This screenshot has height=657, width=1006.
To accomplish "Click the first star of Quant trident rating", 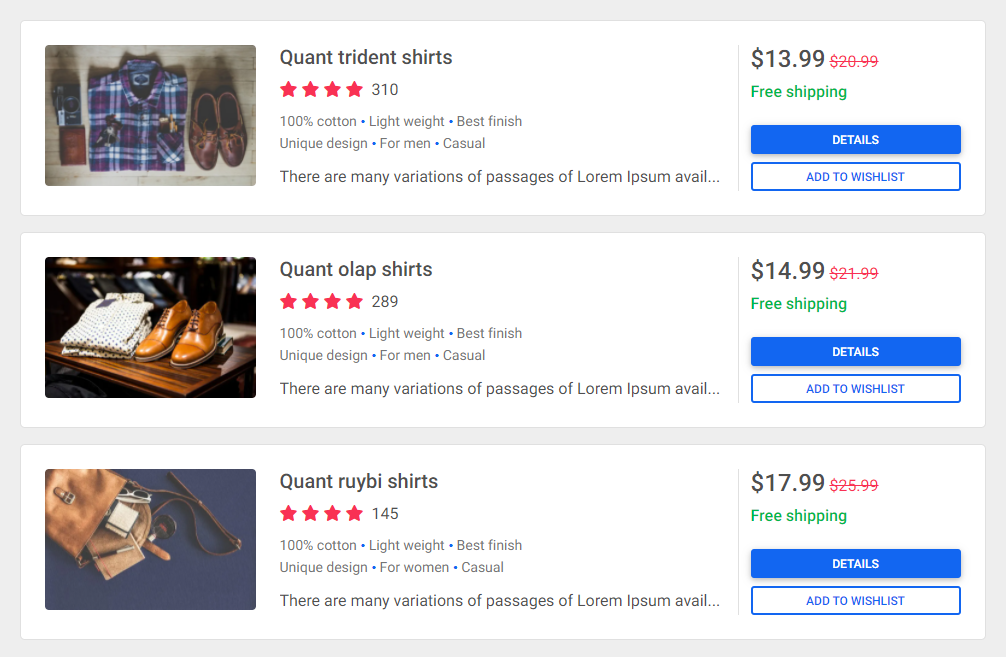I will pyautogui.click(x=287, y=89).
